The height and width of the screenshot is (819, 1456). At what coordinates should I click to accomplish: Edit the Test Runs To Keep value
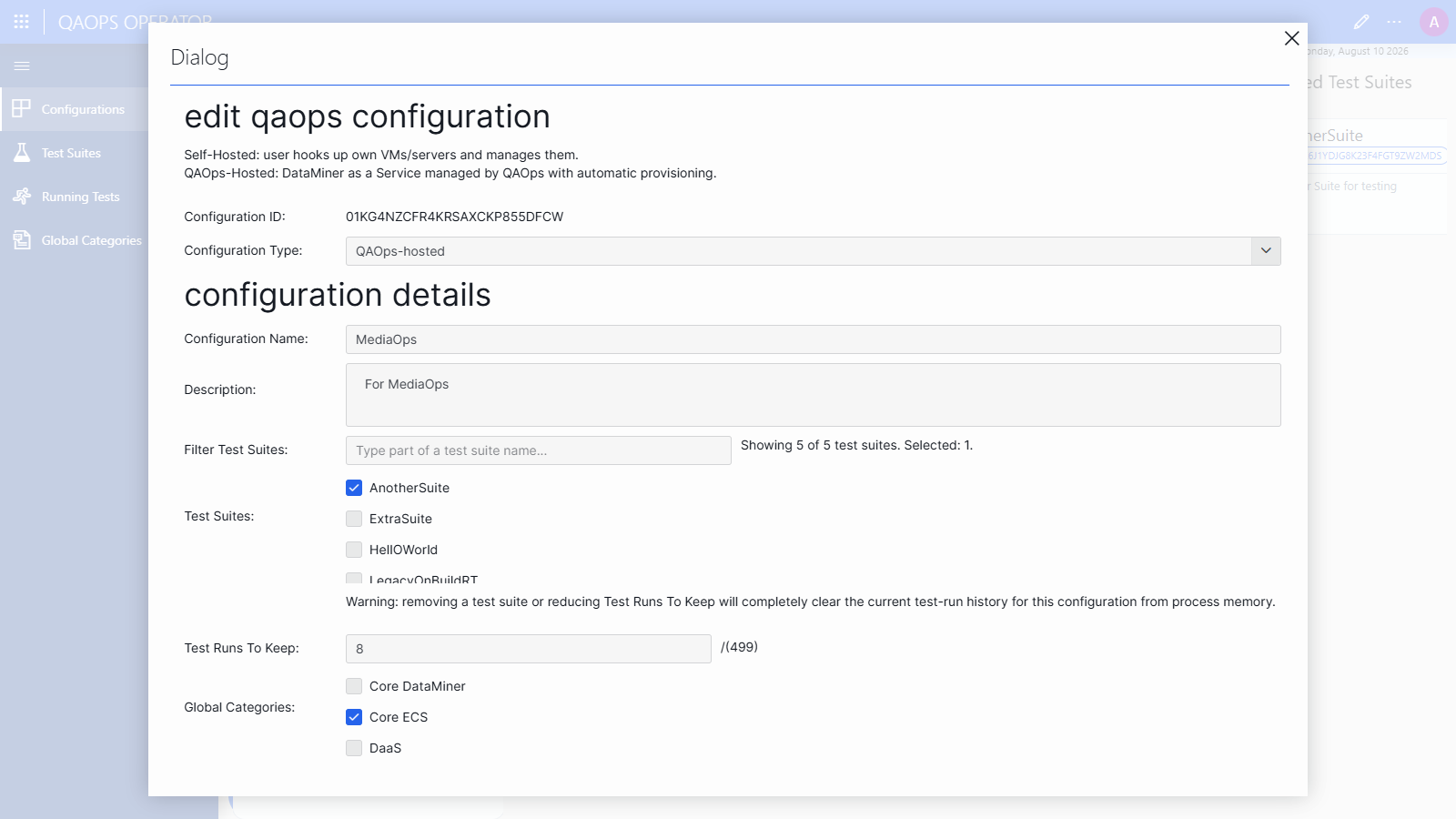(x=528, y=649)
